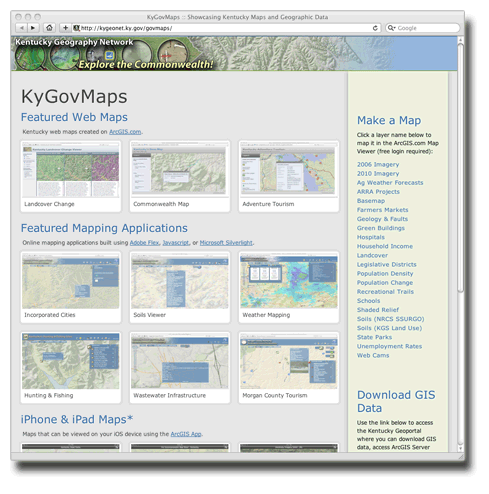This screenshot has width=489, height=494.
Task: Follow the Adobe Flex link
Action: pos(144,243)
